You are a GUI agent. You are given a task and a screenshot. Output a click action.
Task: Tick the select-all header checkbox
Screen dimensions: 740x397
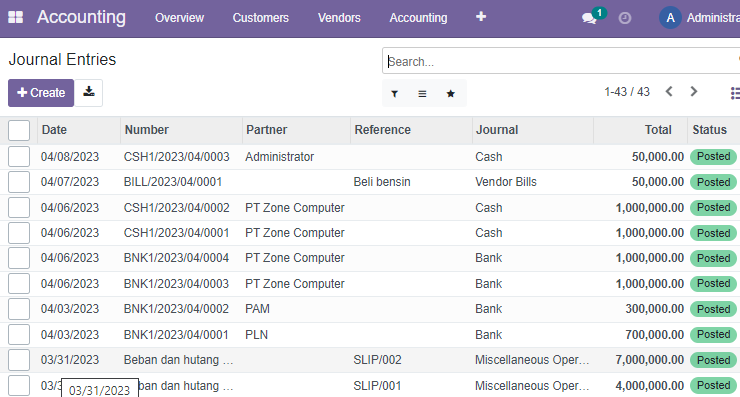pos(19,130)
